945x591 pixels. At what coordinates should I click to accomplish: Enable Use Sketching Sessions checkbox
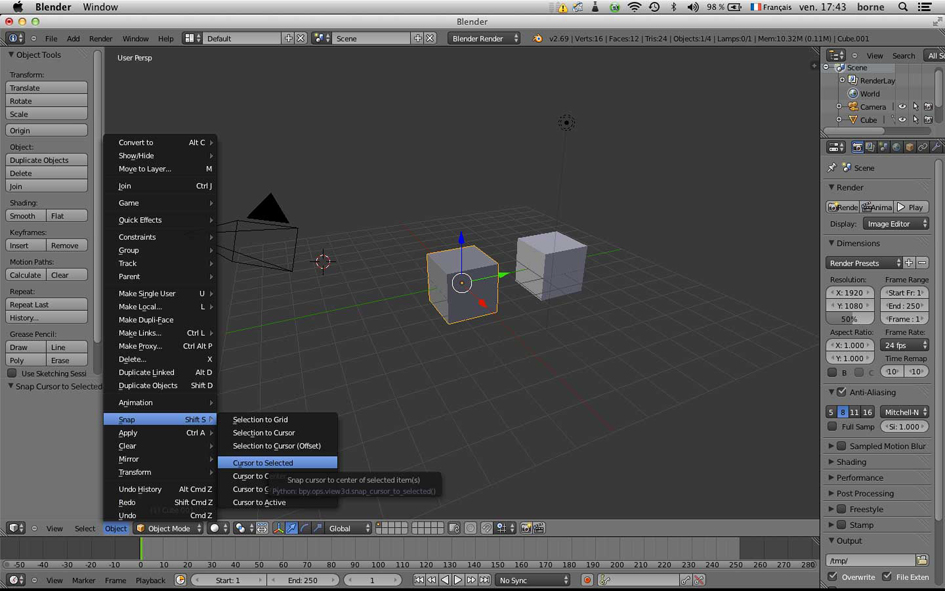click(x=13, y=372)
